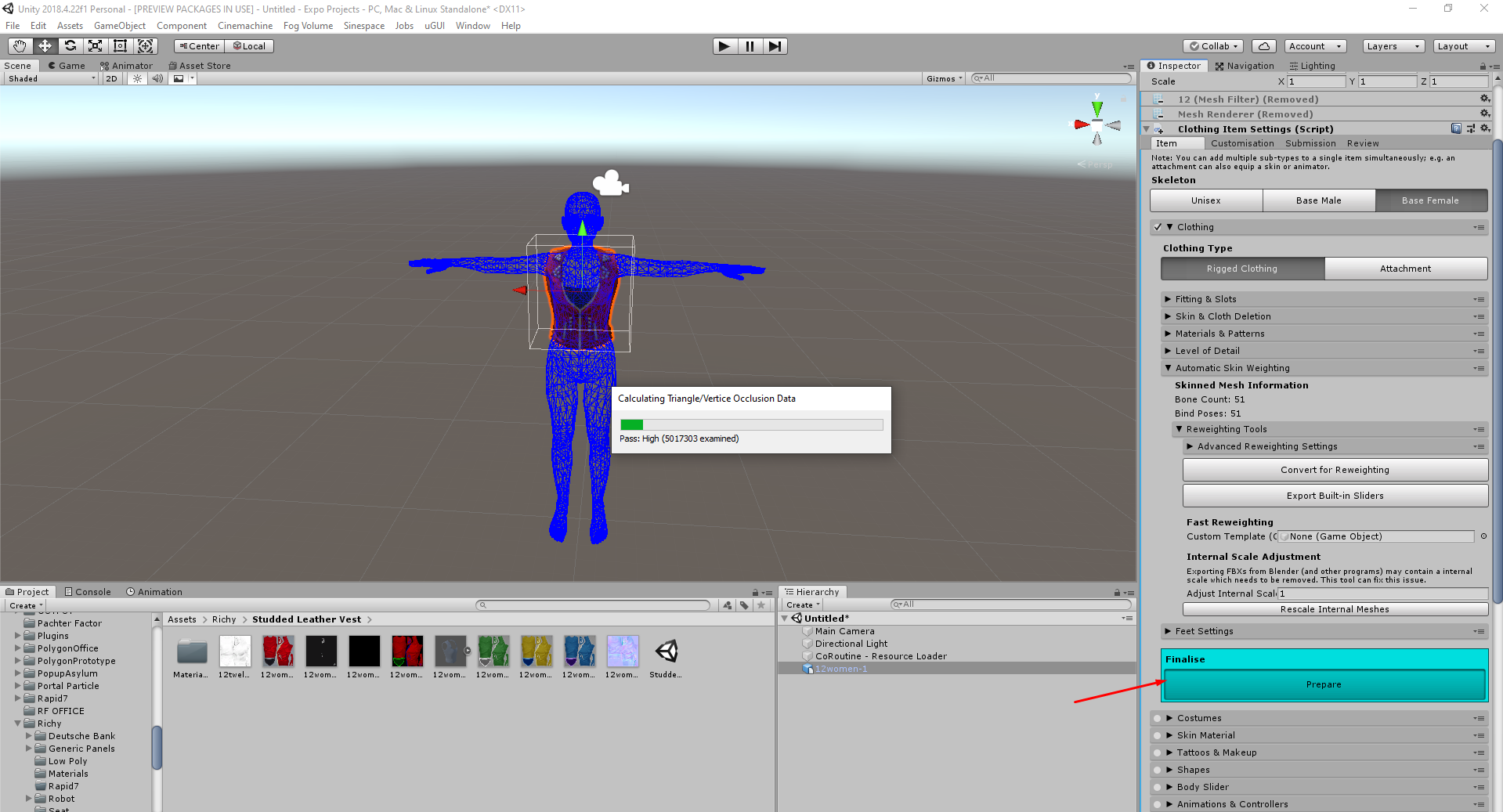Toggle the Clothing section checkbox
This screenshot has width=1503, height=812.
coord(1158,227)
